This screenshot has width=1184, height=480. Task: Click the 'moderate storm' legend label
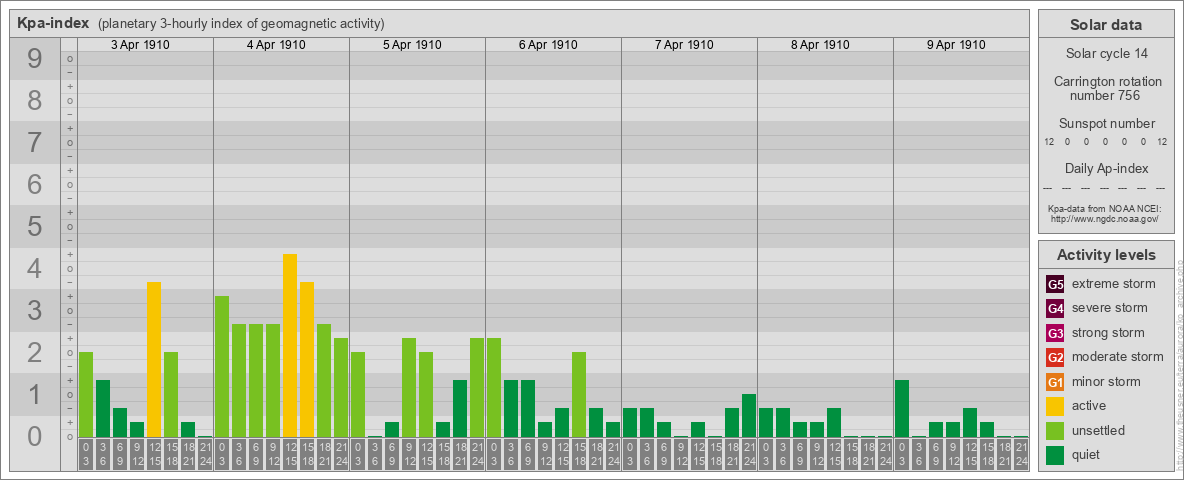(x=1118, y=357)
